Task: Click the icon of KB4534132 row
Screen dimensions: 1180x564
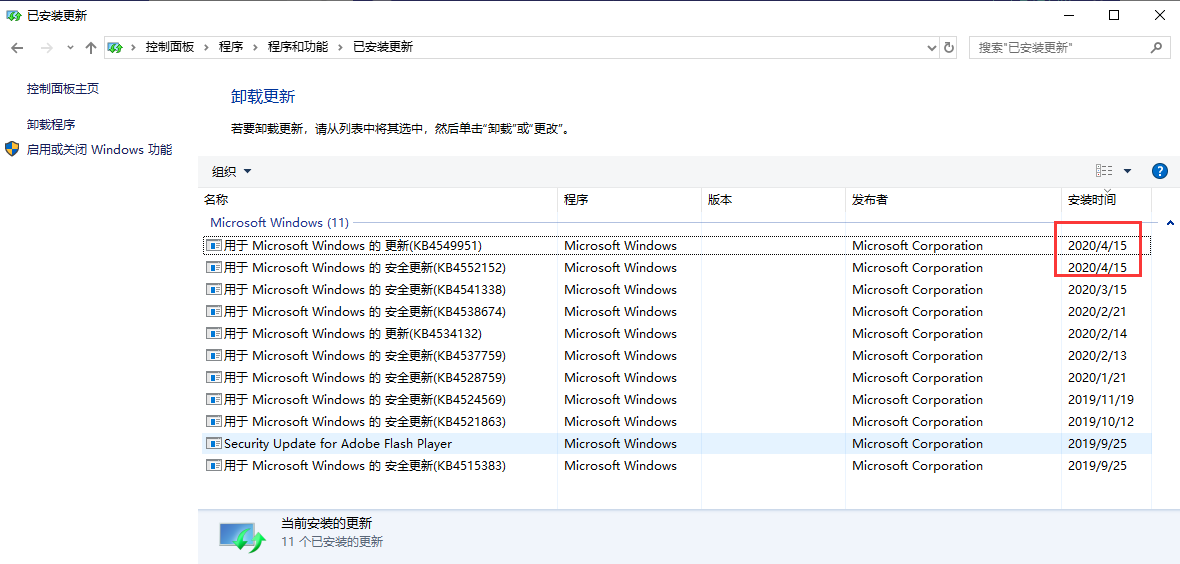Action: point(214,334)
